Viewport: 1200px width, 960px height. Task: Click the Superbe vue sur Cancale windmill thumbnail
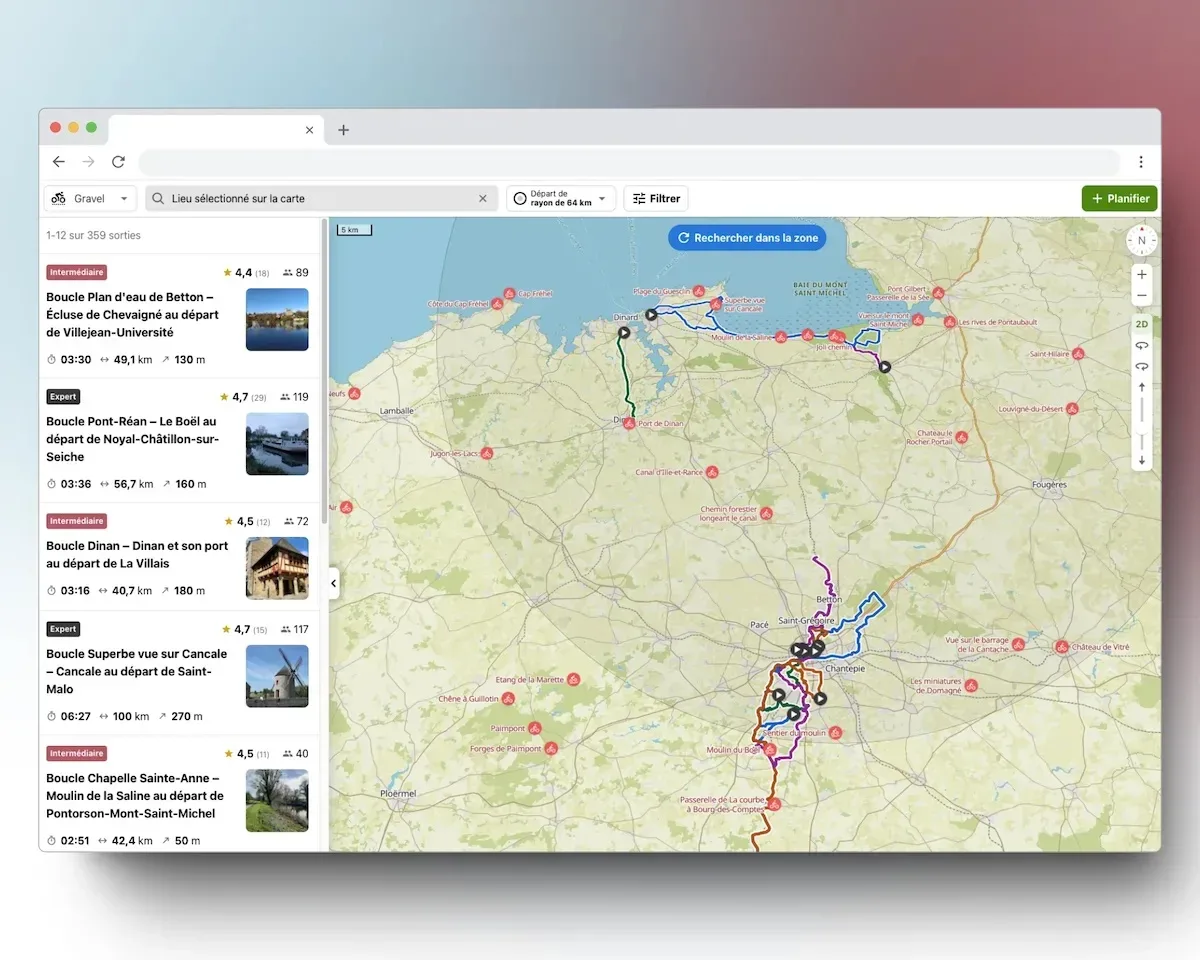point(277,676)
